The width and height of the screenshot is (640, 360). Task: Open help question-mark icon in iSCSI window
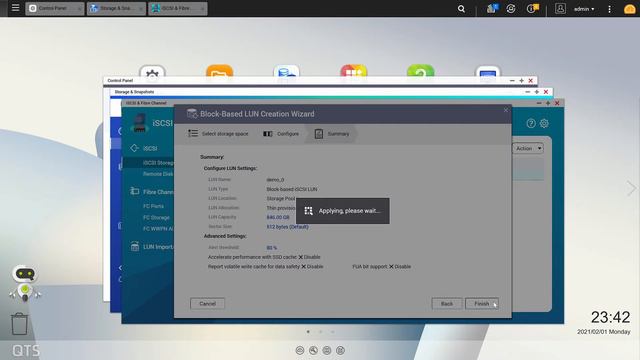click(x=531, y=123)
